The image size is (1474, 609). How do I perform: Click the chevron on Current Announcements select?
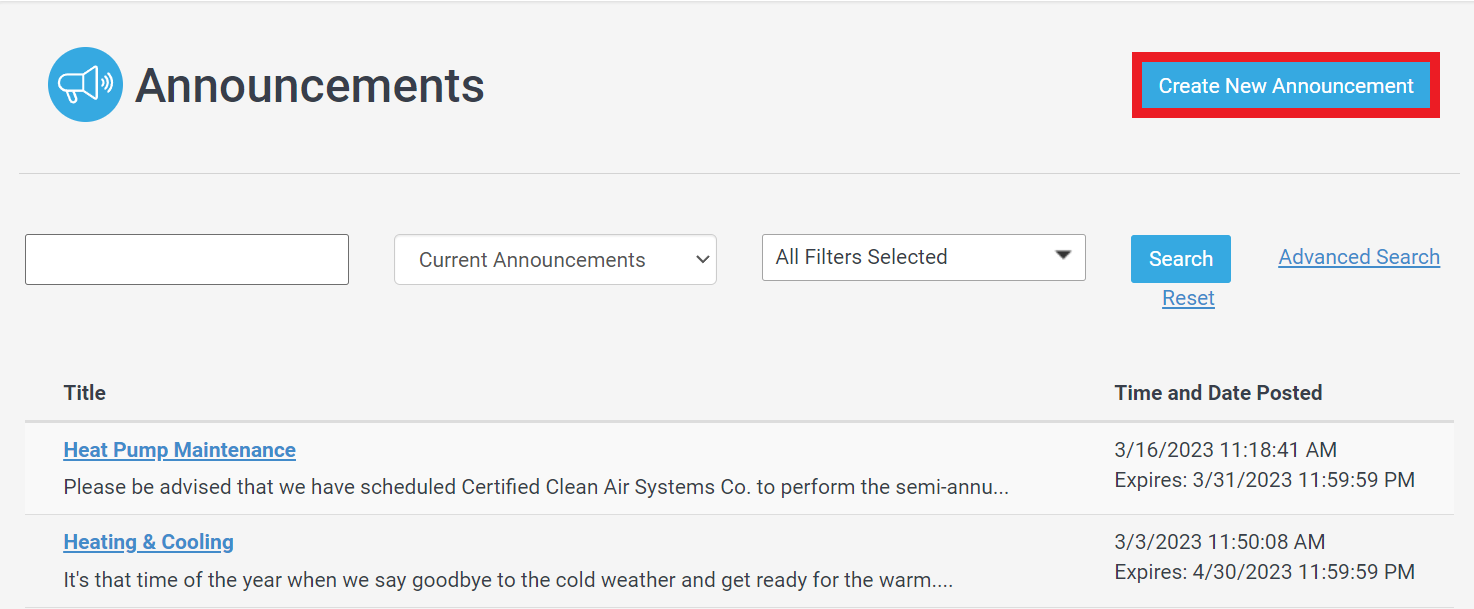701,260
